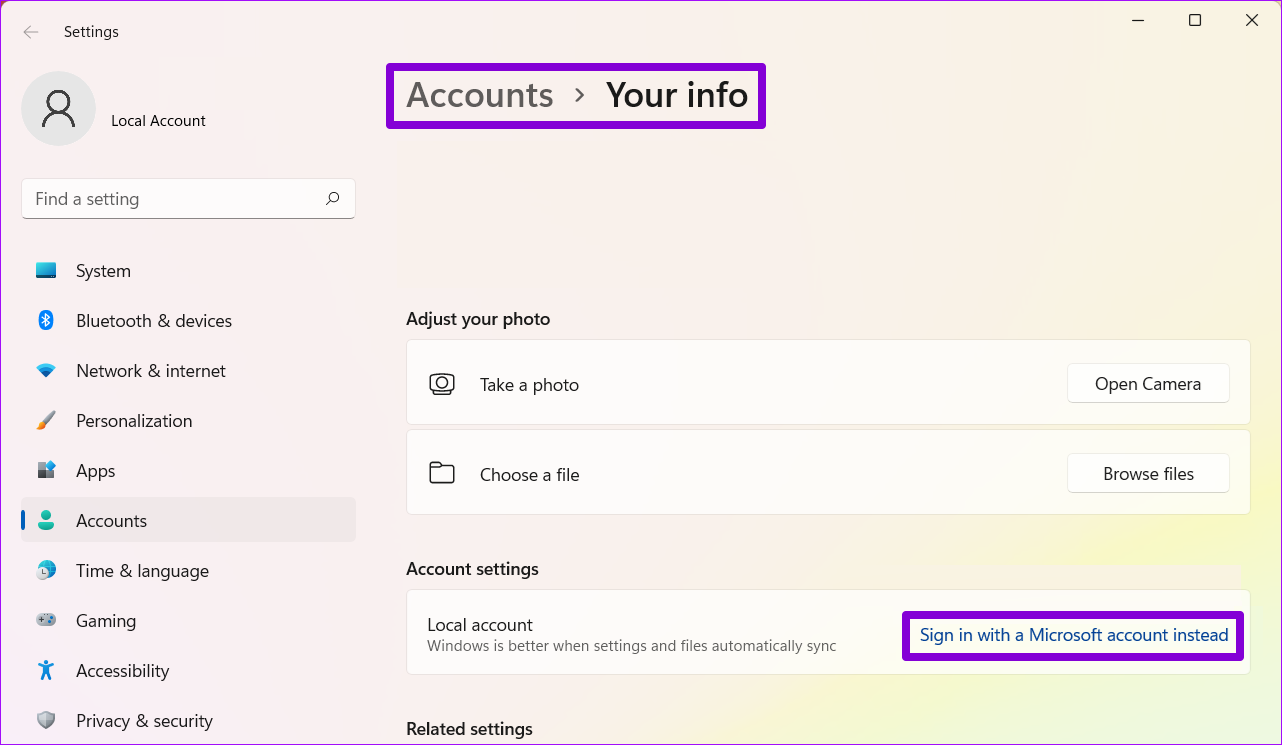Open the Accessibility settings
The image size is (1282, 745).
click(122, 670)
